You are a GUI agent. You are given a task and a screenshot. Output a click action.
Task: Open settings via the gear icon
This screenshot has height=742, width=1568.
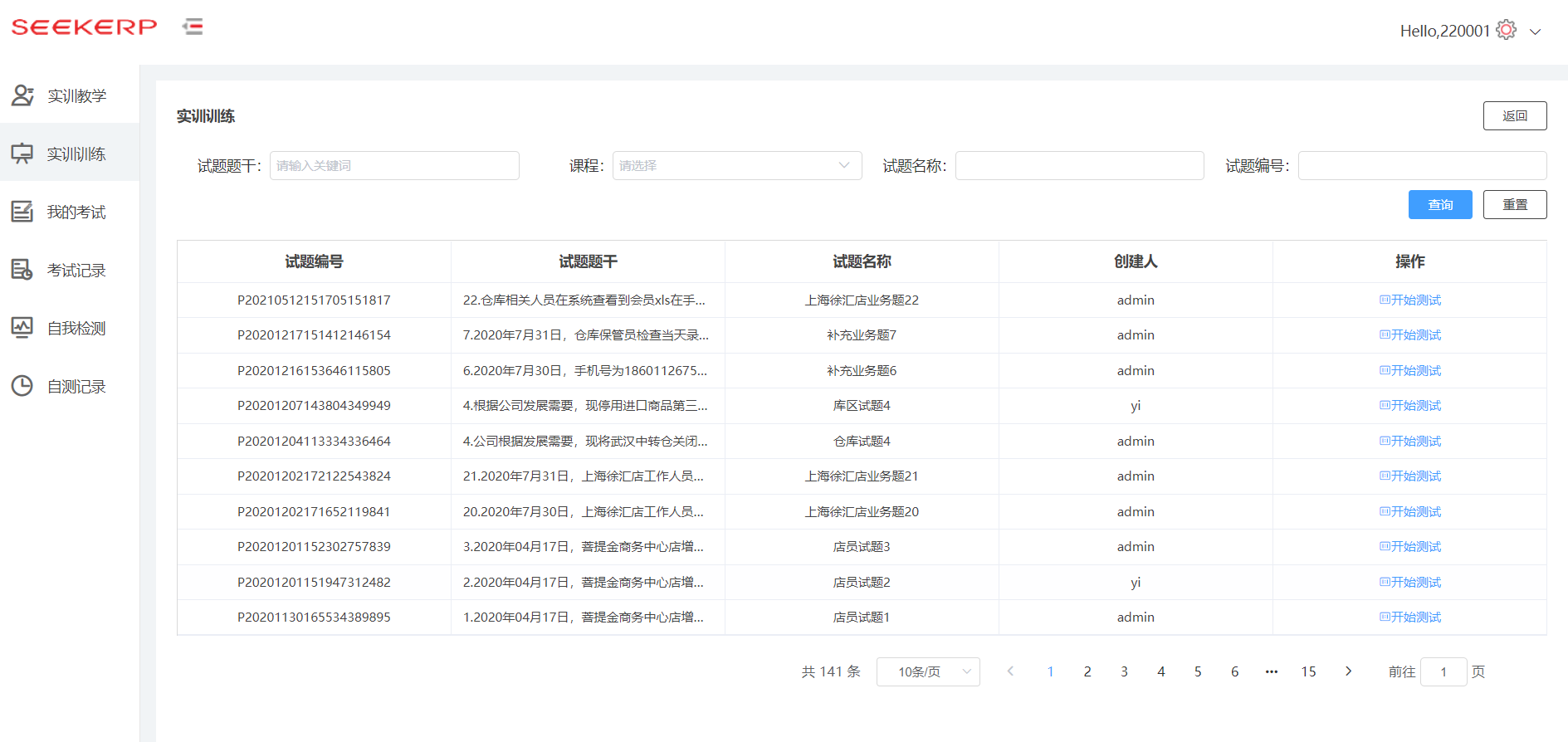pos(1506,31)
